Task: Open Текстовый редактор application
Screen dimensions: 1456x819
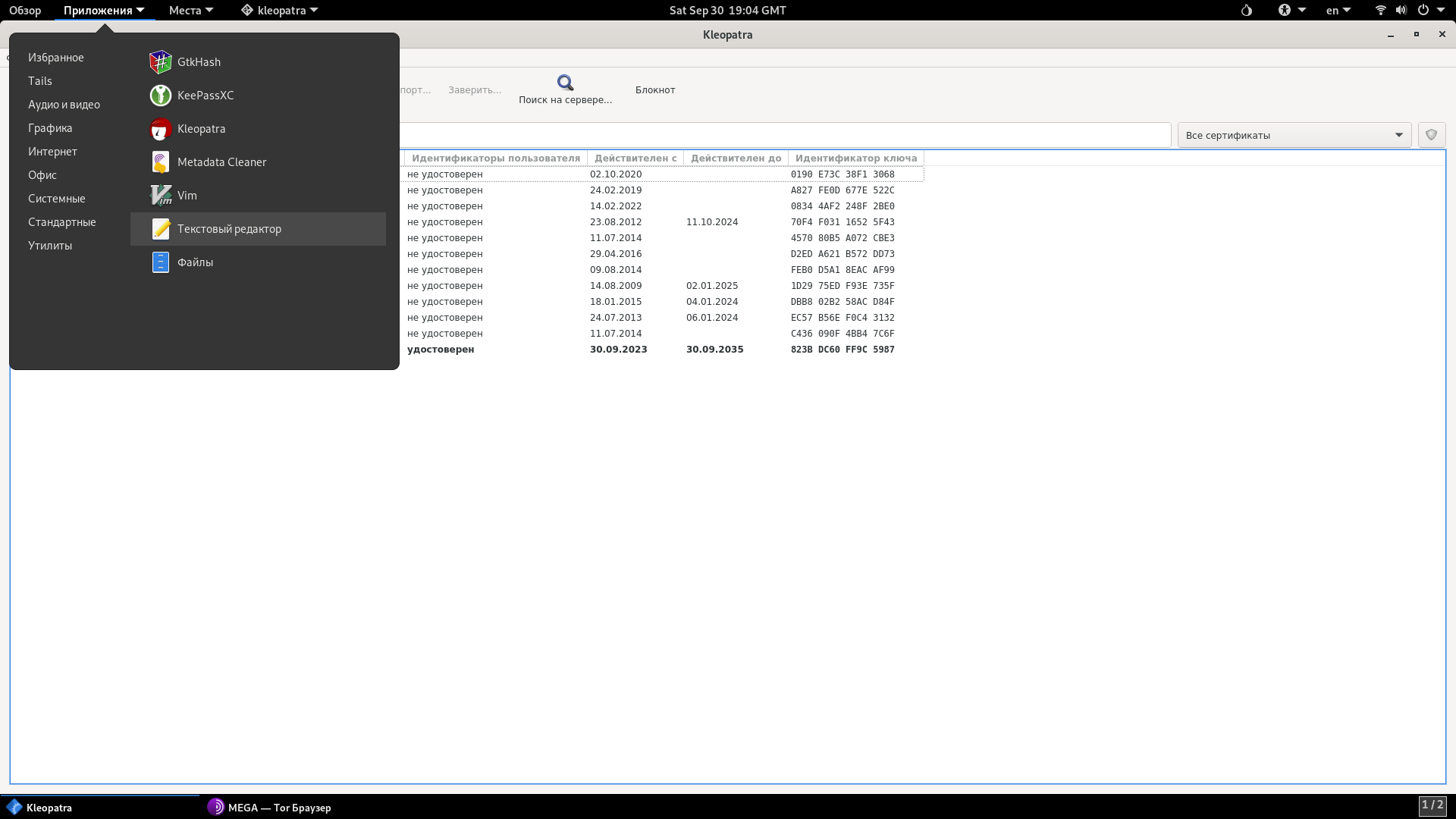Action: pyautogui.click(x=229, y=229)
